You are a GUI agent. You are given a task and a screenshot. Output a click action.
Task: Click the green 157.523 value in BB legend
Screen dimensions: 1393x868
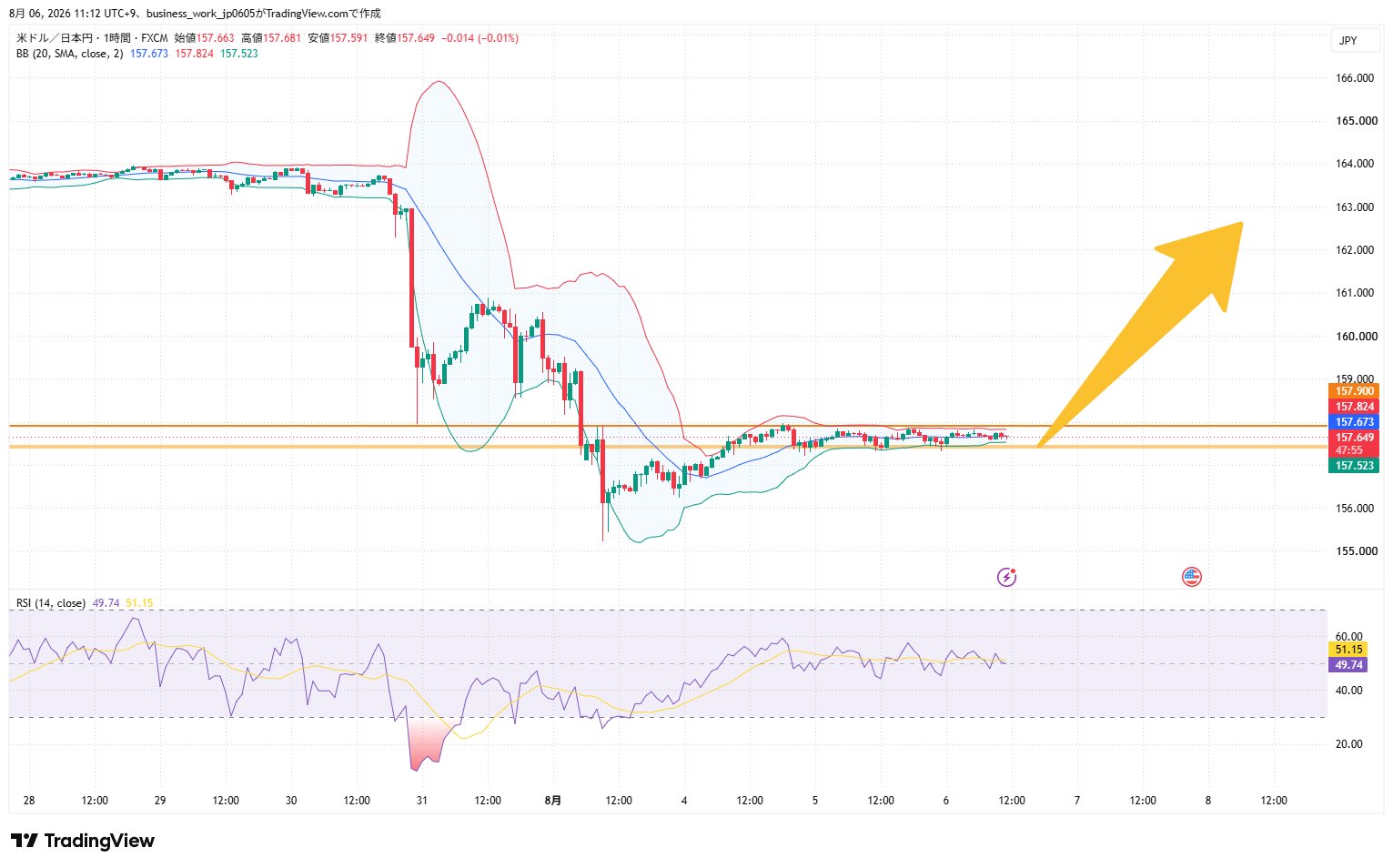coord(239,54)
